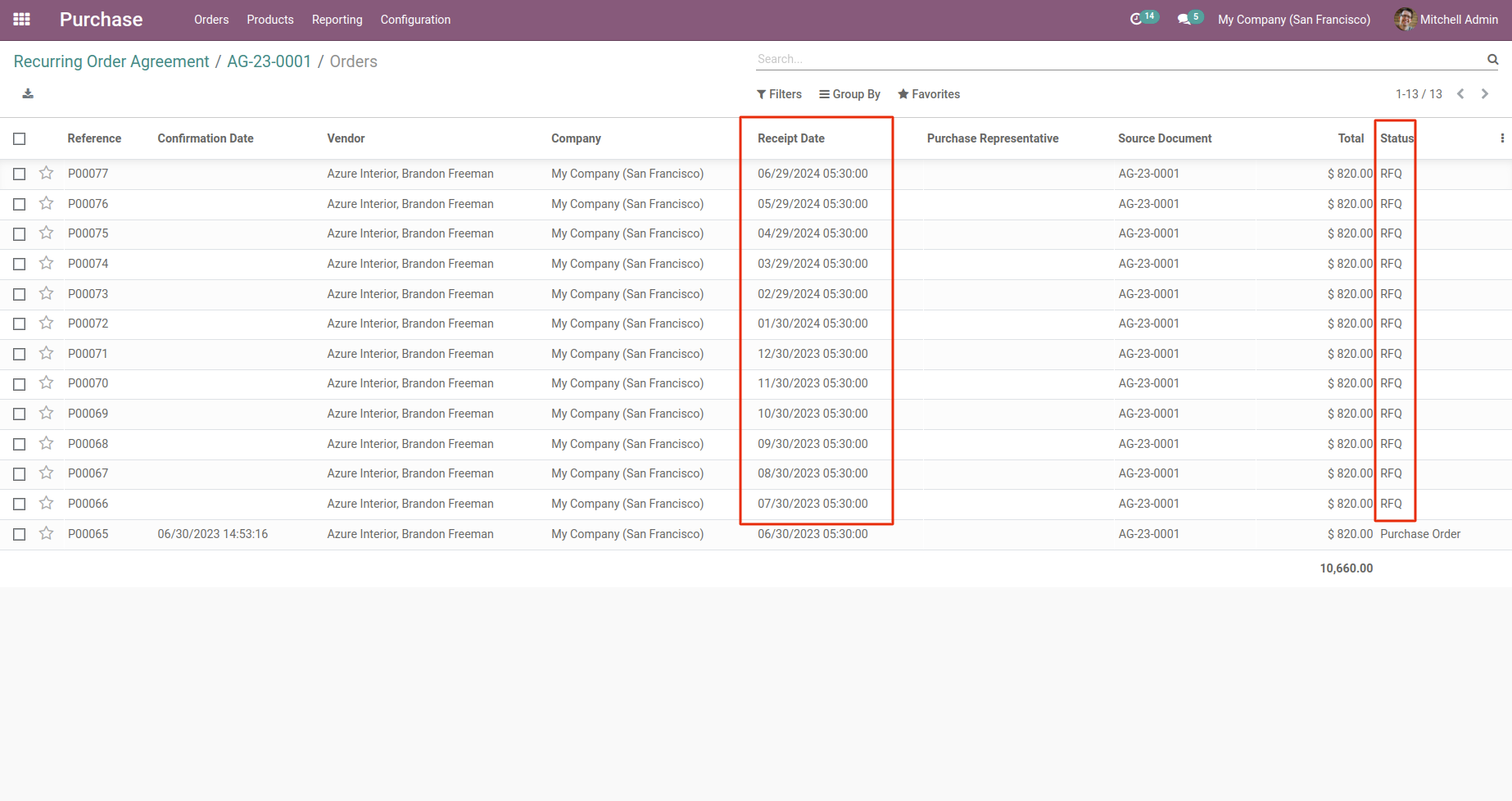Click the search magnifier icon
Image resolution: width=1512 pixels, height=801 pixels.
[x=1492, y=59]
